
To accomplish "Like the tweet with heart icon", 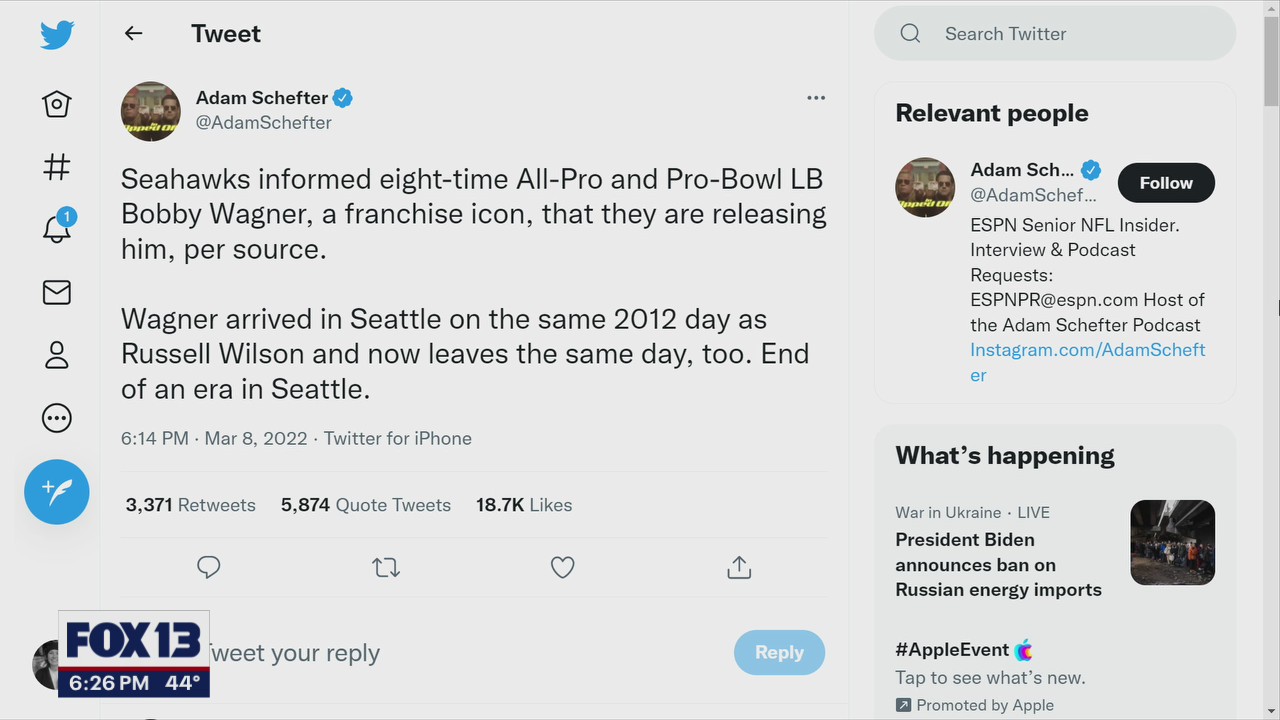I will pos(563,568).
